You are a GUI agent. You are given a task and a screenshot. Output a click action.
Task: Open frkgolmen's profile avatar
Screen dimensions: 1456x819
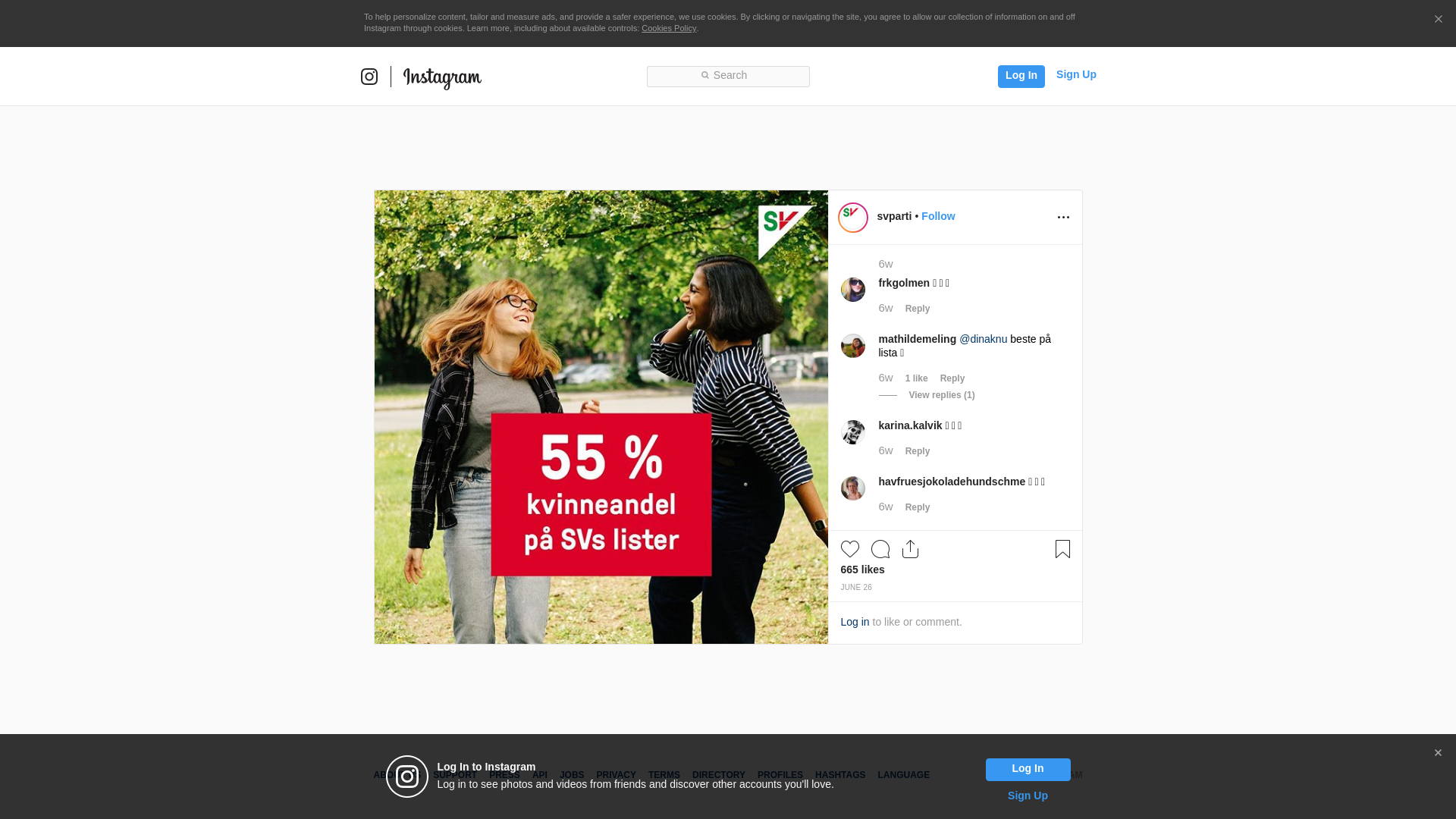pyautogui.click(x=853, y=290)
